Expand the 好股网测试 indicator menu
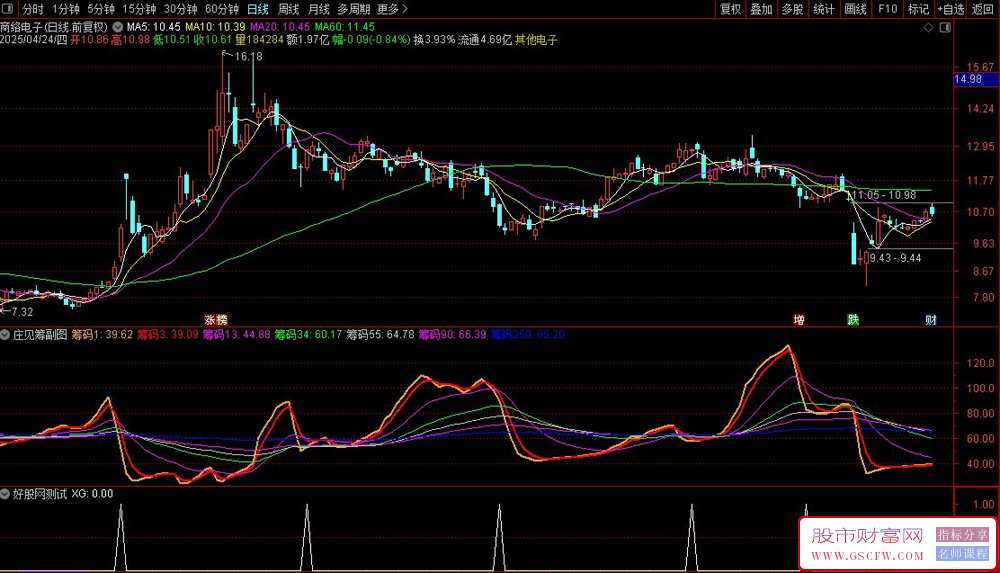Viewport: 1000px width, 573px height. point(6,493)
